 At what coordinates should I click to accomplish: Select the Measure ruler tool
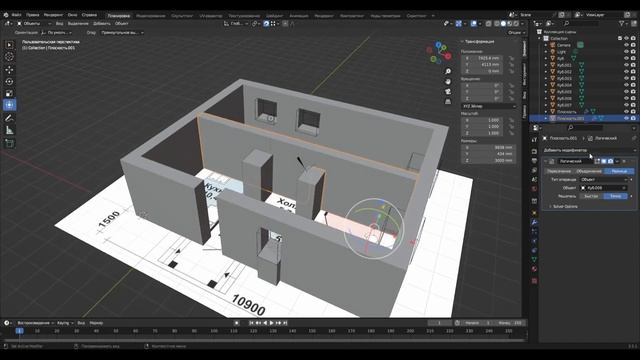click(x=9, y=131)
